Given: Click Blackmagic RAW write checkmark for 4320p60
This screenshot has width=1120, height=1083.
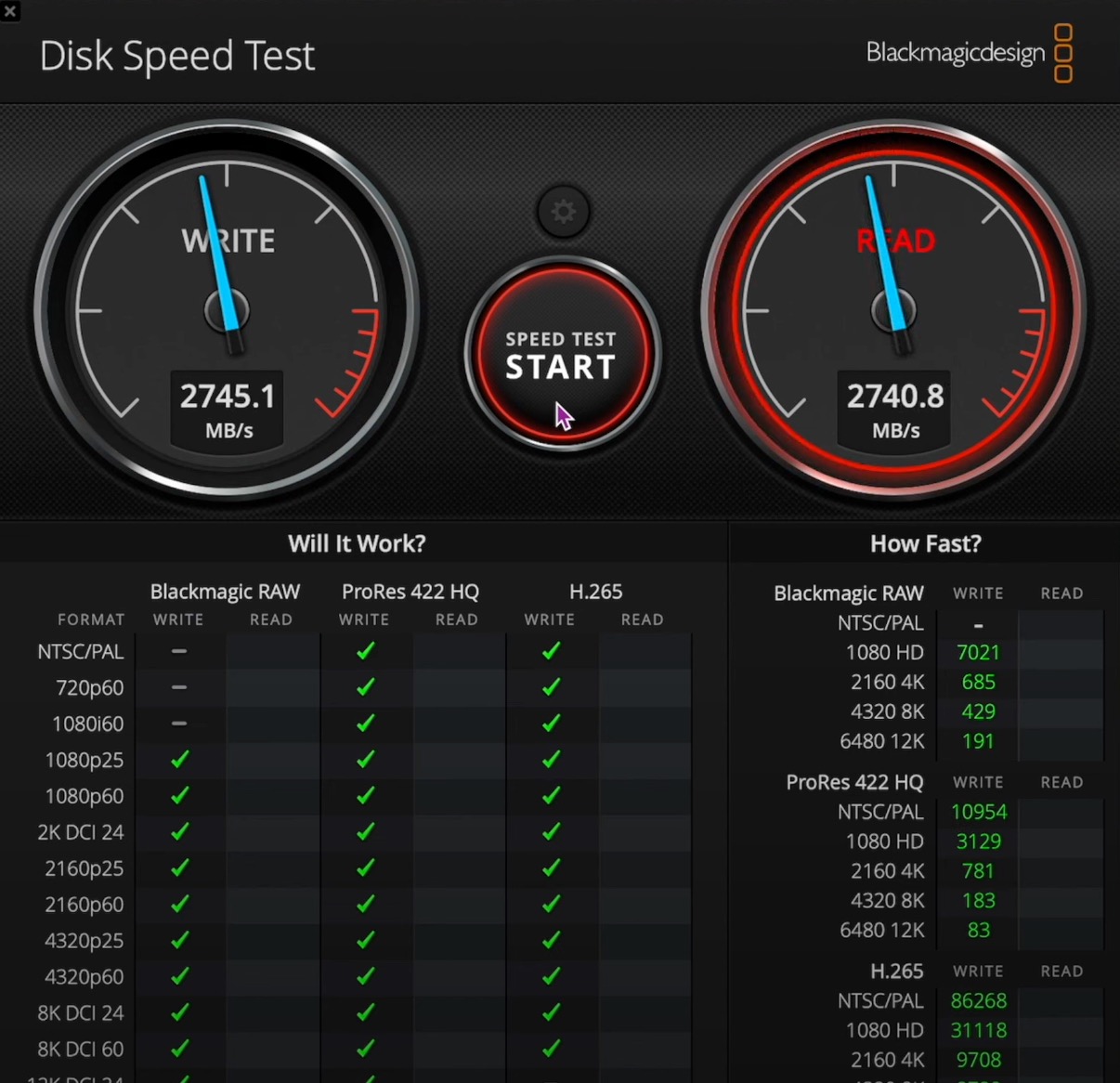Looking at the screenshot, I should [180, 976].
